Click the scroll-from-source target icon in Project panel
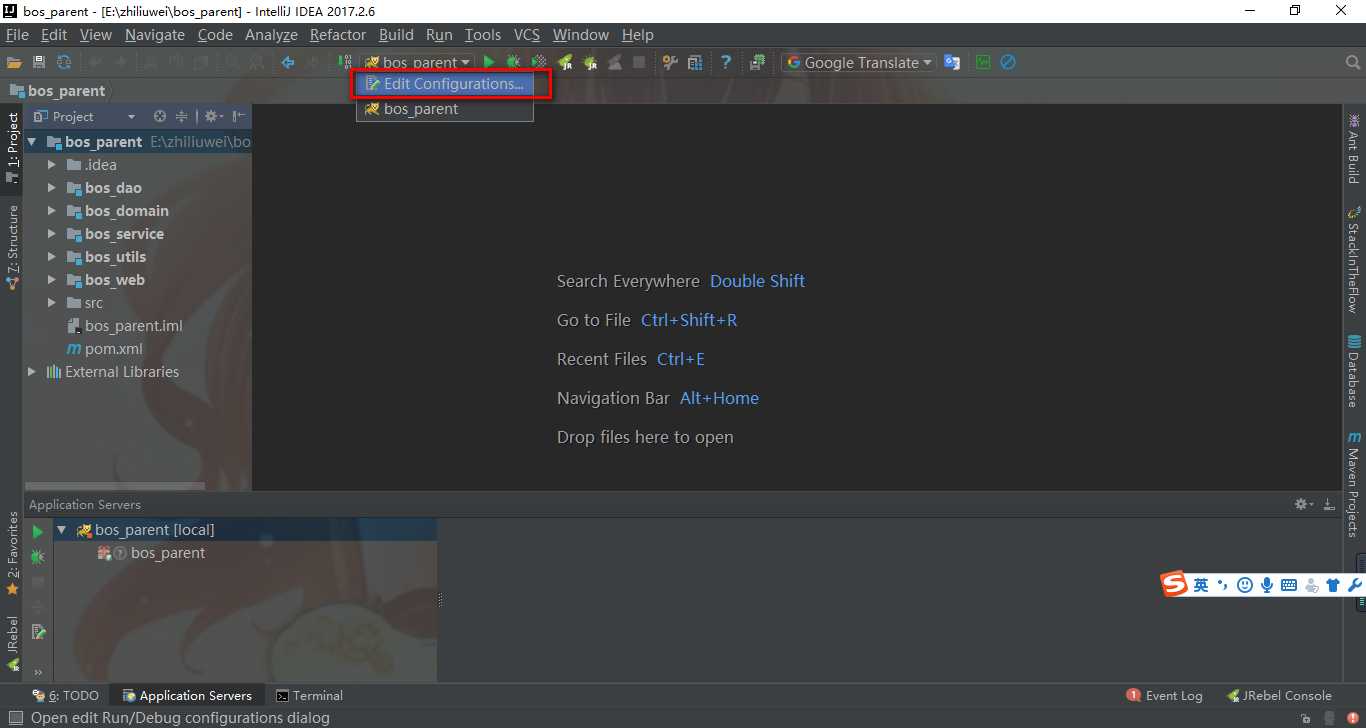 point(160,116)
